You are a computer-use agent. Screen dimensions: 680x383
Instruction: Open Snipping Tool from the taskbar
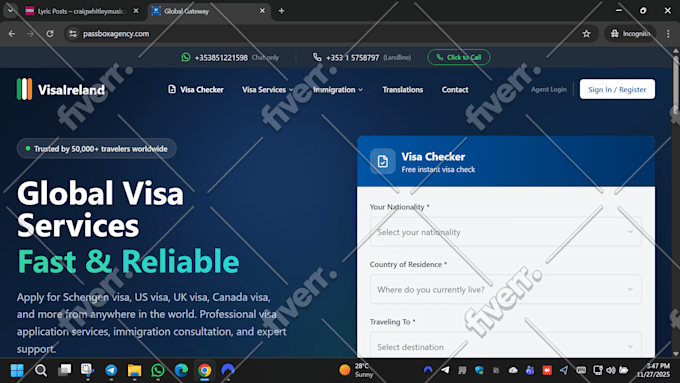88,370
